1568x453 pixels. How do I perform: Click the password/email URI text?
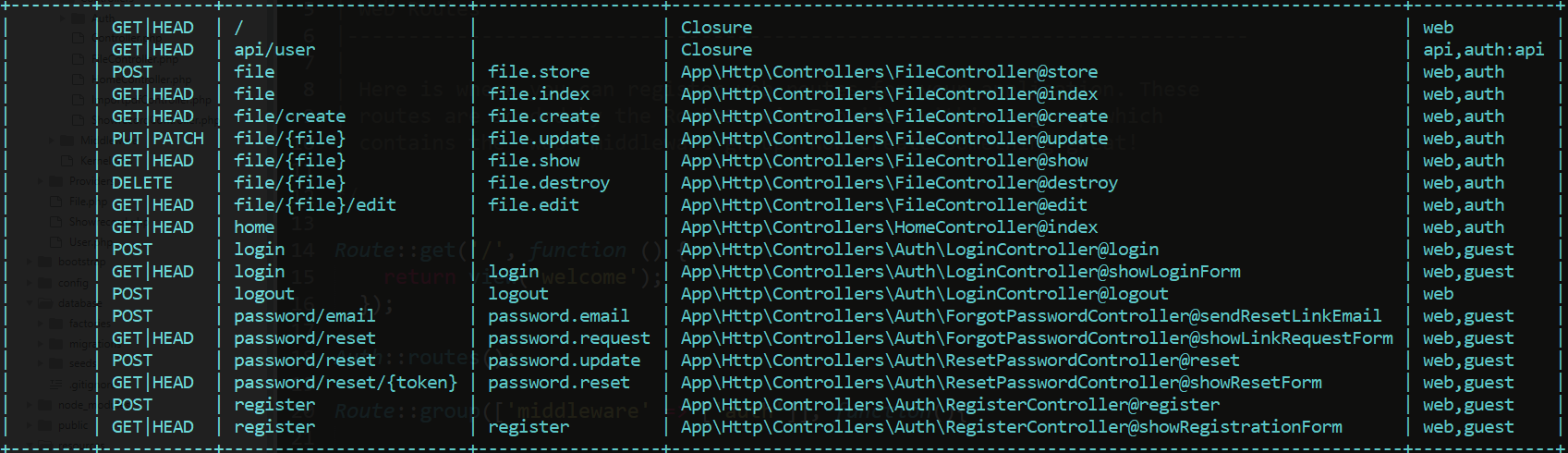tap(305, 316)
